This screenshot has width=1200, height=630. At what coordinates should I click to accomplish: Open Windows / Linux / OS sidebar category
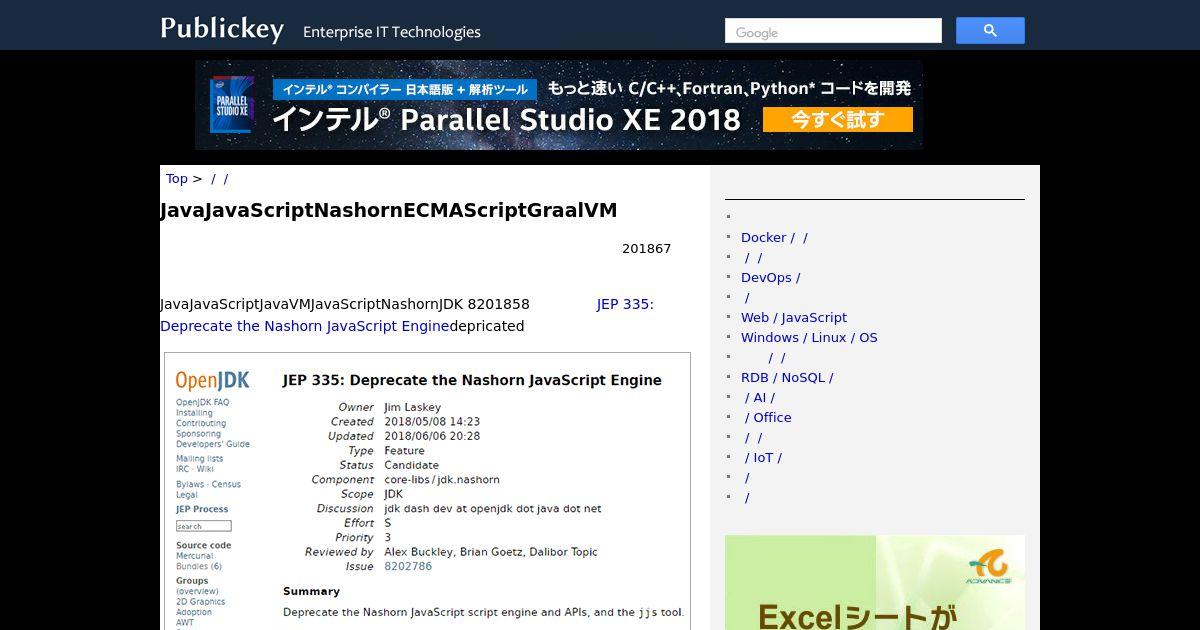point(809,338)
